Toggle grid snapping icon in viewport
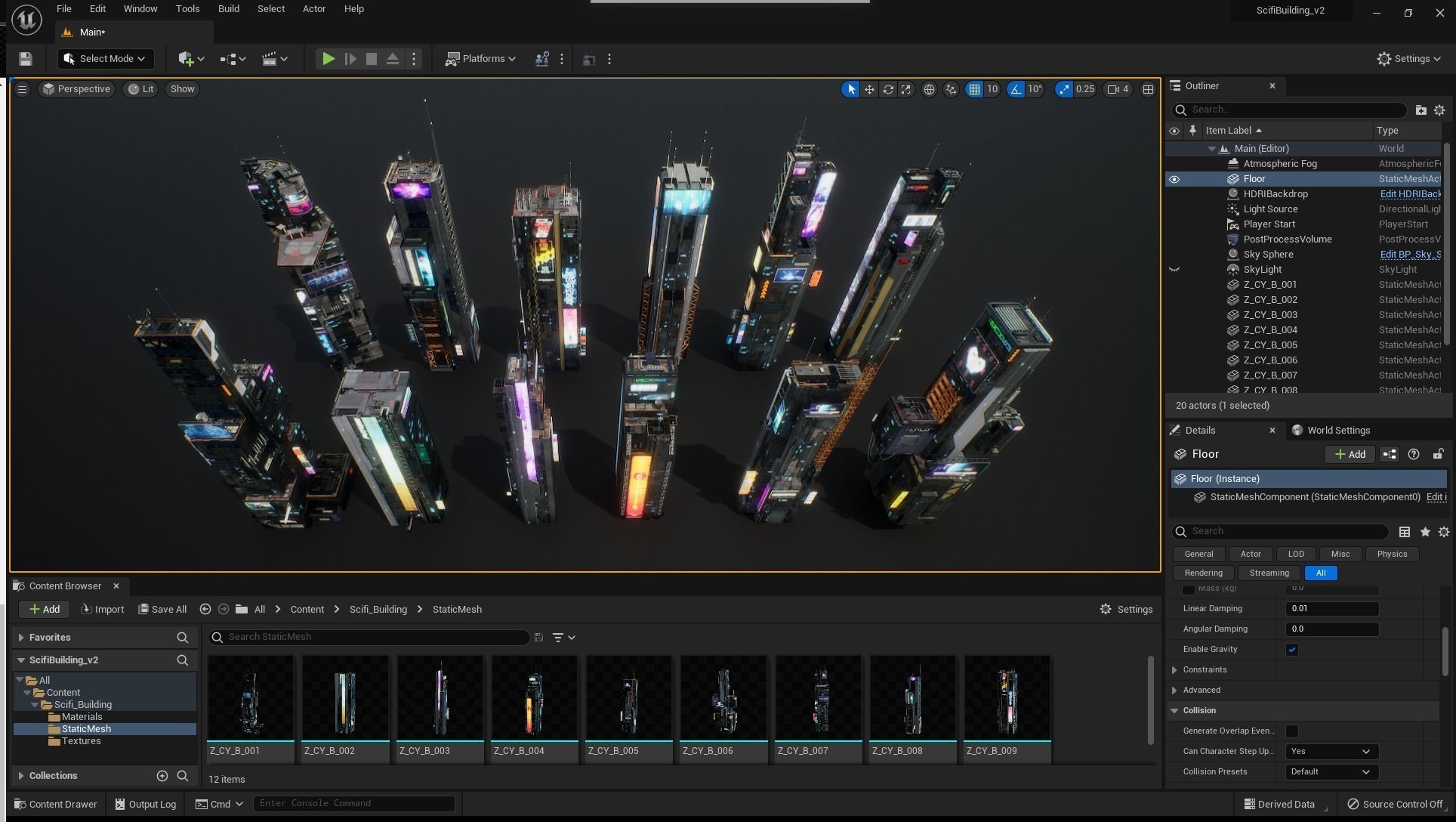This screenshot has width=1456, height=822. click(974, 89)
